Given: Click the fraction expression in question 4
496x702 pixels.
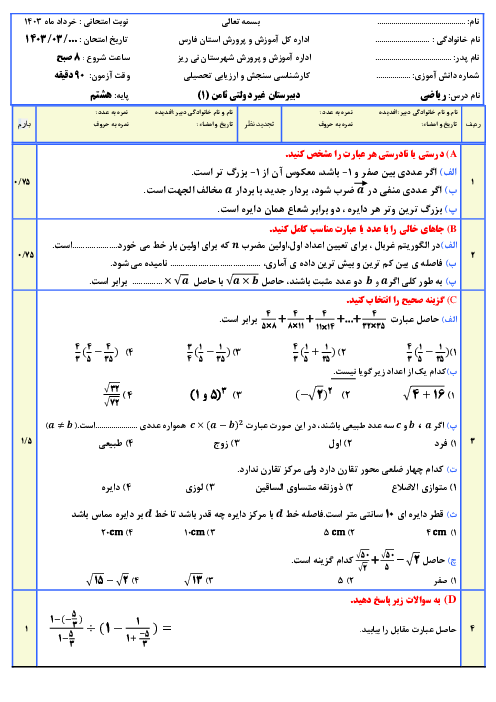Looking at the screenshot, I should pos(110,629).
